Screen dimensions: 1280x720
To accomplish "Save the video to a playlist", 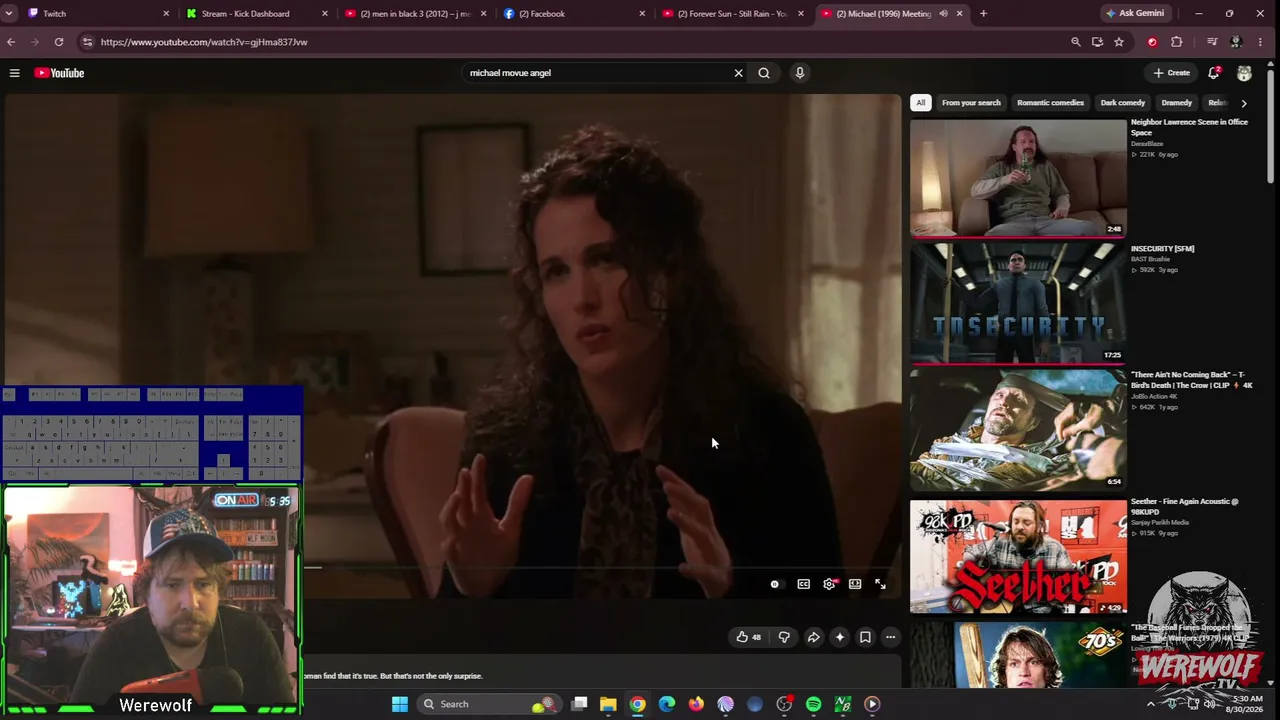I will tap(865, 637).
